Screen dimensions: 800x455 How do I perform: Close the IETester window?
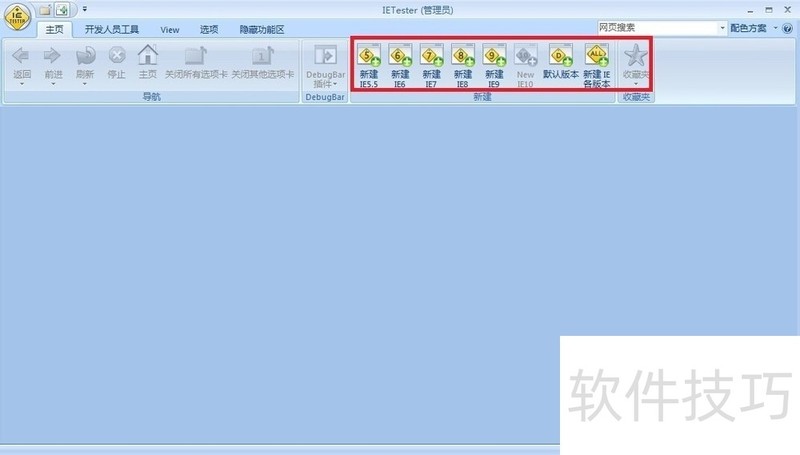[x=788, y=10]
